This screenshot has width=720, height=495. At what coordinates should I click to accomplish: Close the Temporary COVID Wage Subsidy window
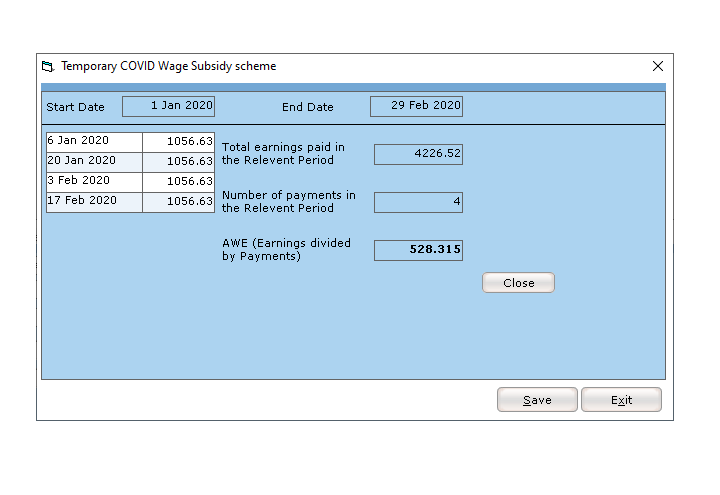(x=657, y=66)
